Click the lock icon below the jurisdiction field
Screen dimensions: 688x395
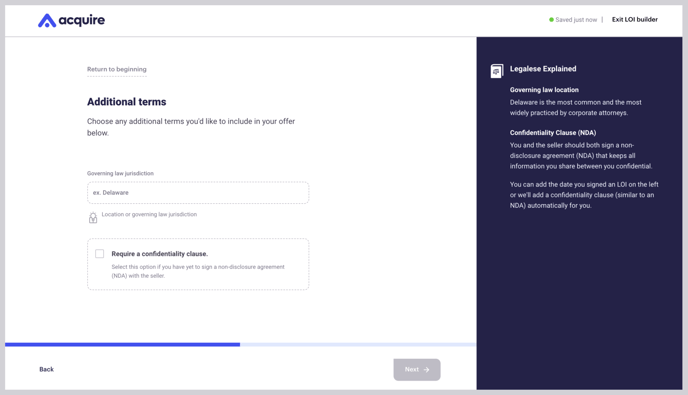coord(93,218)
